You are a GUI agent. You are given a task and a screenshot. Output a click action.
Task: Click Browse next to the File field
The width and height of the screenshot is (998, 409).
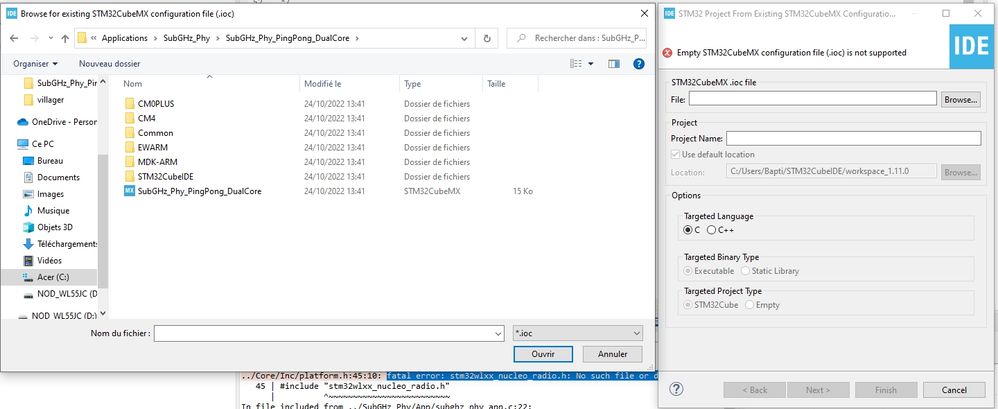[960, 99]
